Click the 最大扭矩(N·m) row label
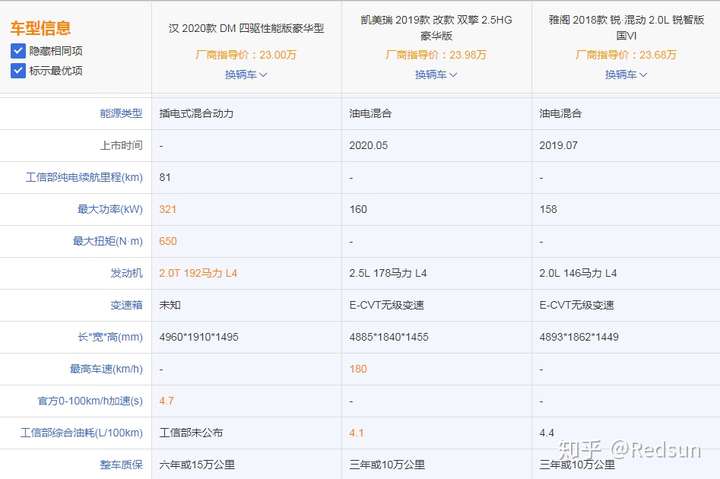 click(107, 241)
